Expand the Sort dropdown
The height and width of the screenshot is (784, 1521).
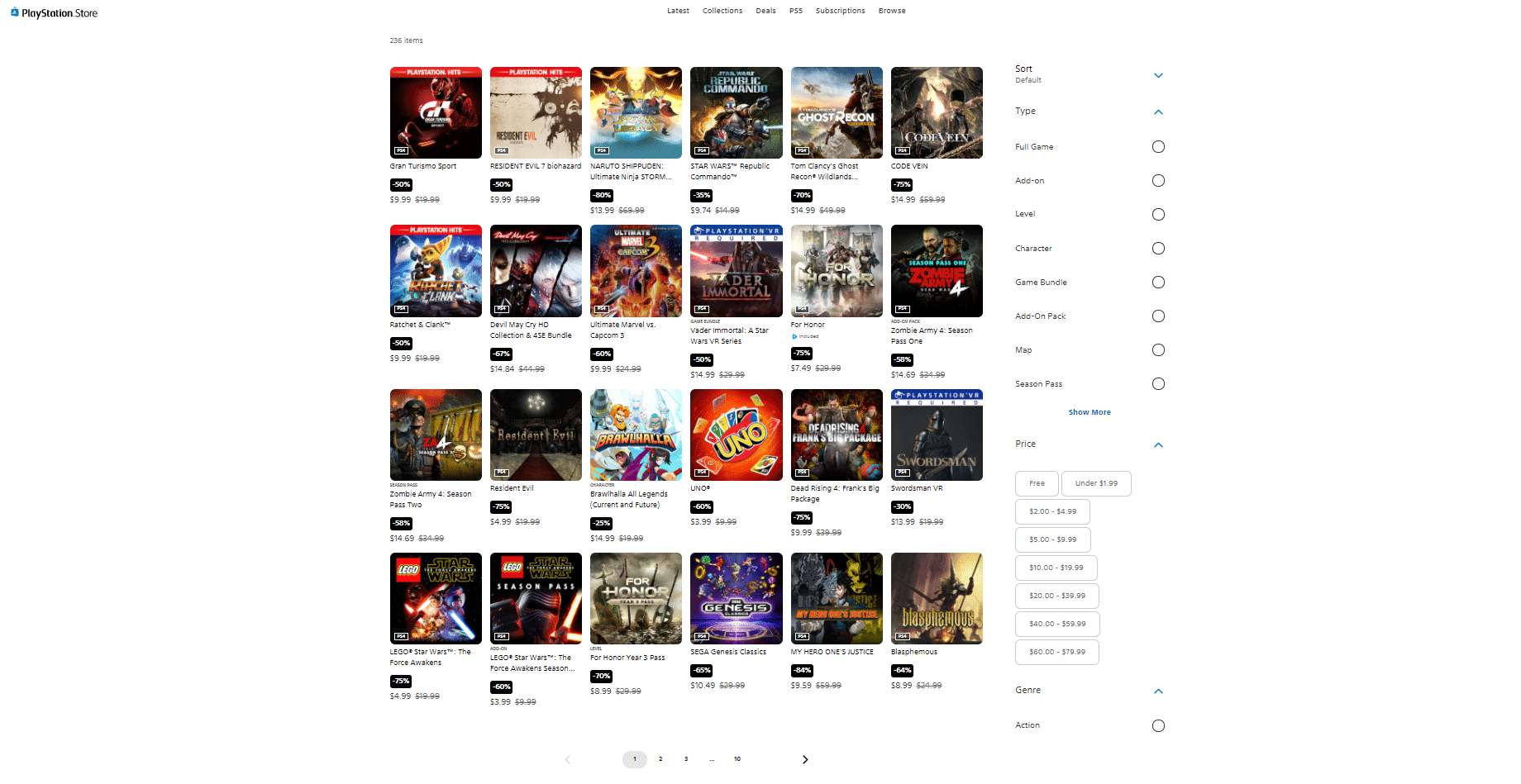(1158, 75)
